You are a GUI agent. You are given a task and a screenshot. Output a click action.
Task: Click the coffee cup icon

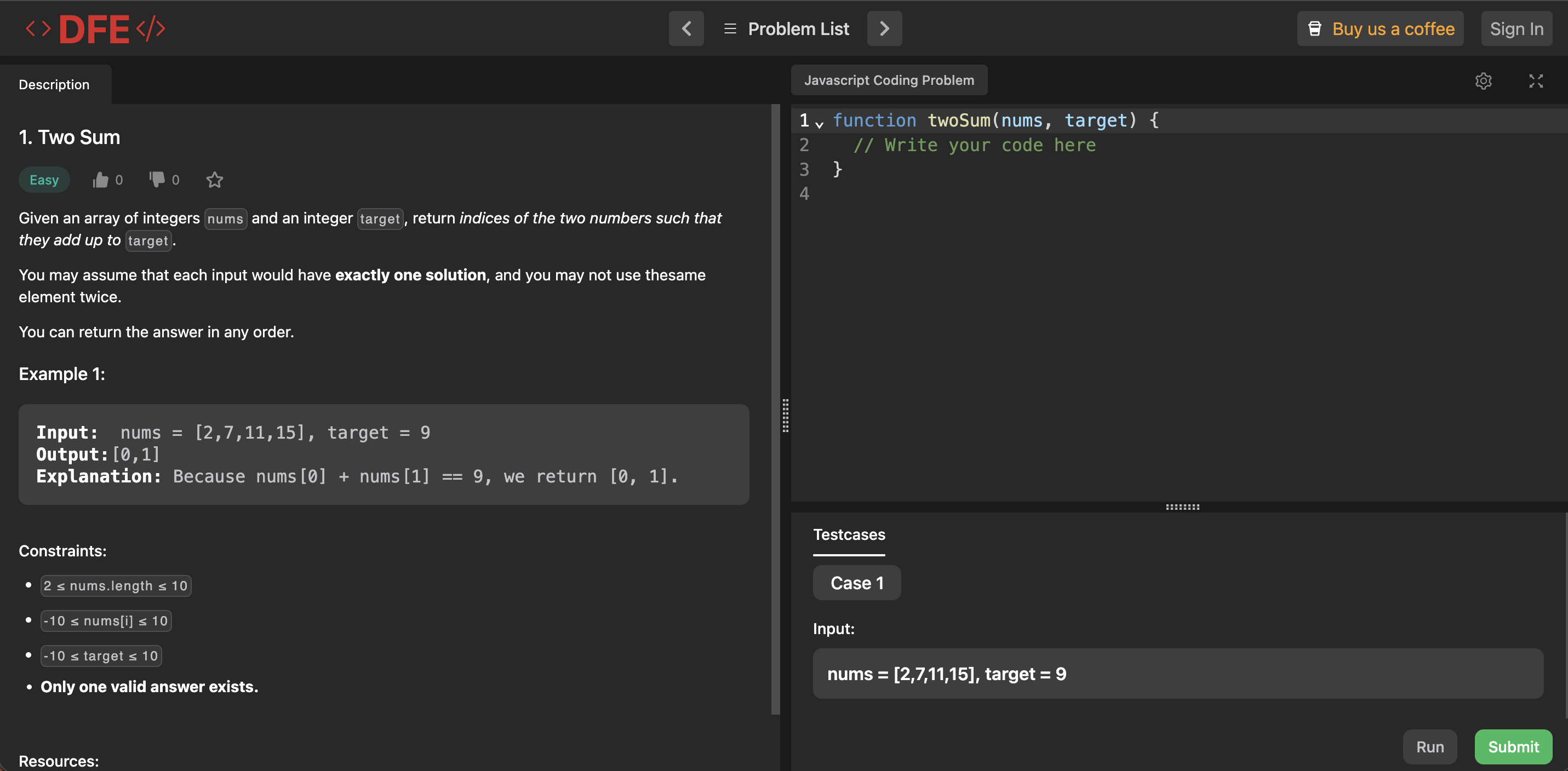(x=1315, y=28)
